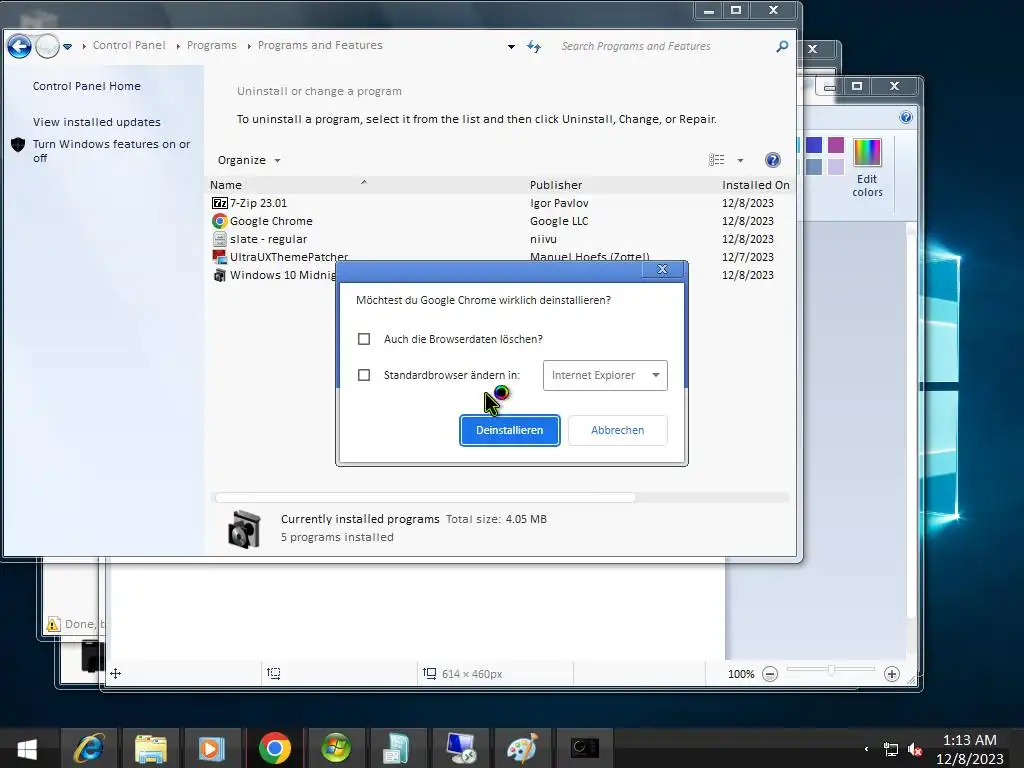
Task: Click installed programs icon in details pane
Action: (x=245, y=529)
